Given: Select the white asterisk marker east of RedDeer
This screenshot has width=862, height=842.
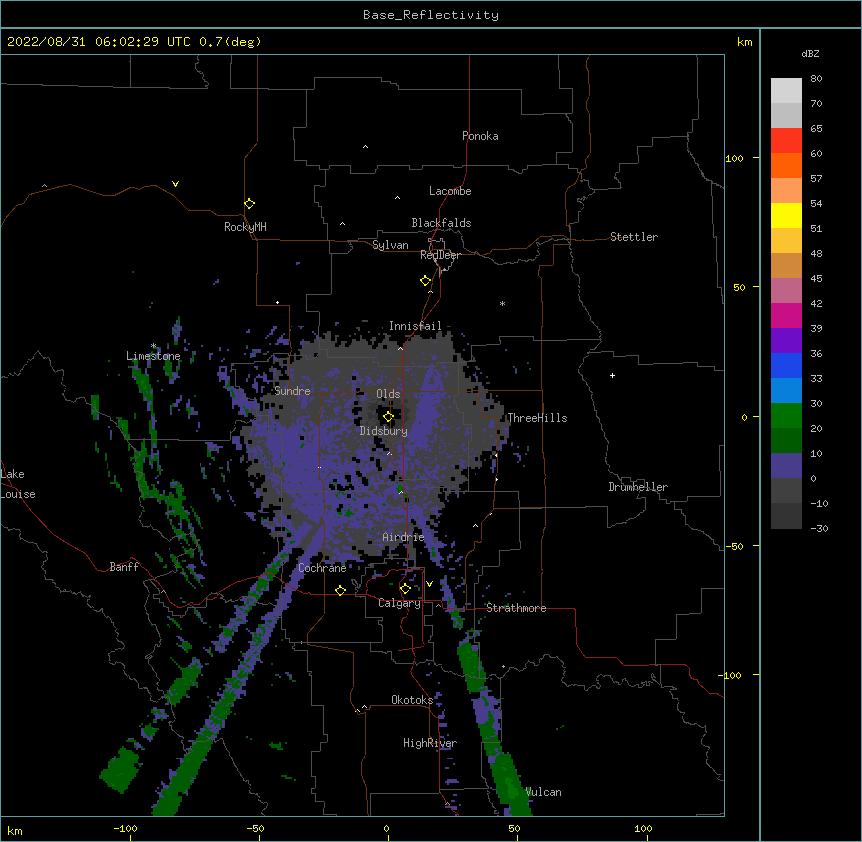Looking at the screenshot, I should tap(502, 303).
